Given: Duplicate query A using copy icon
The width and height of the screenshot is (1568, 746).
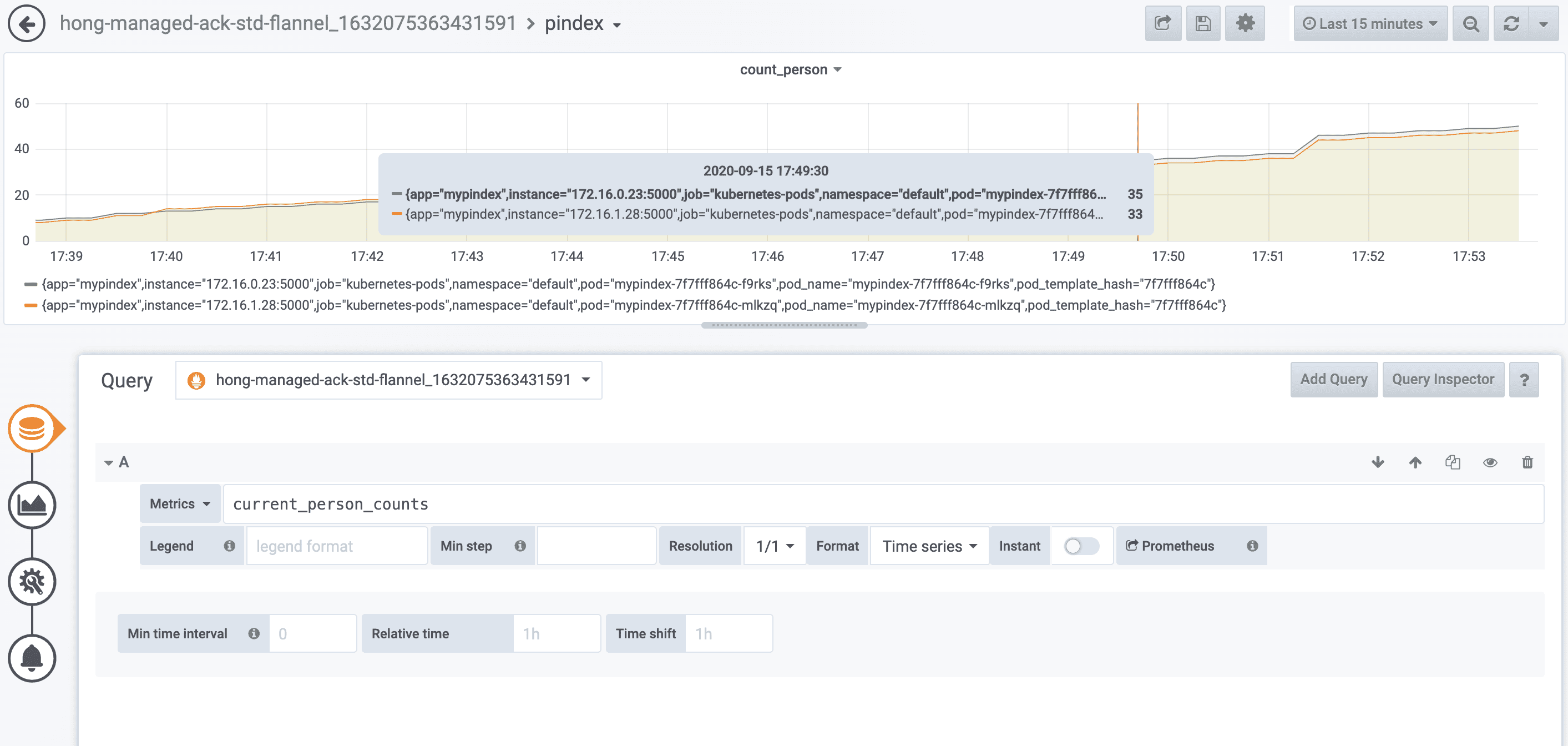Looking at the screenshot, I should coord(1453,462).
